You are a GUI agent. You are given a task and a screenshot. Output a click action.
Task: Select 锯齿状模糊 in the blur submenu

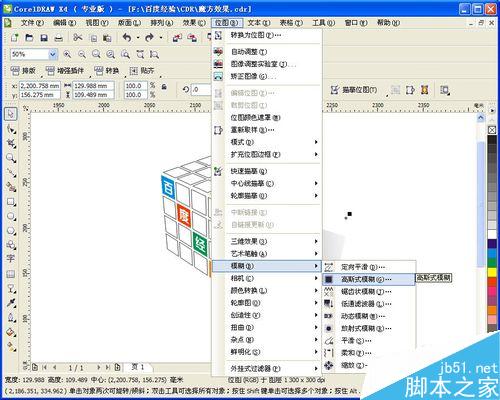point(369,291)
